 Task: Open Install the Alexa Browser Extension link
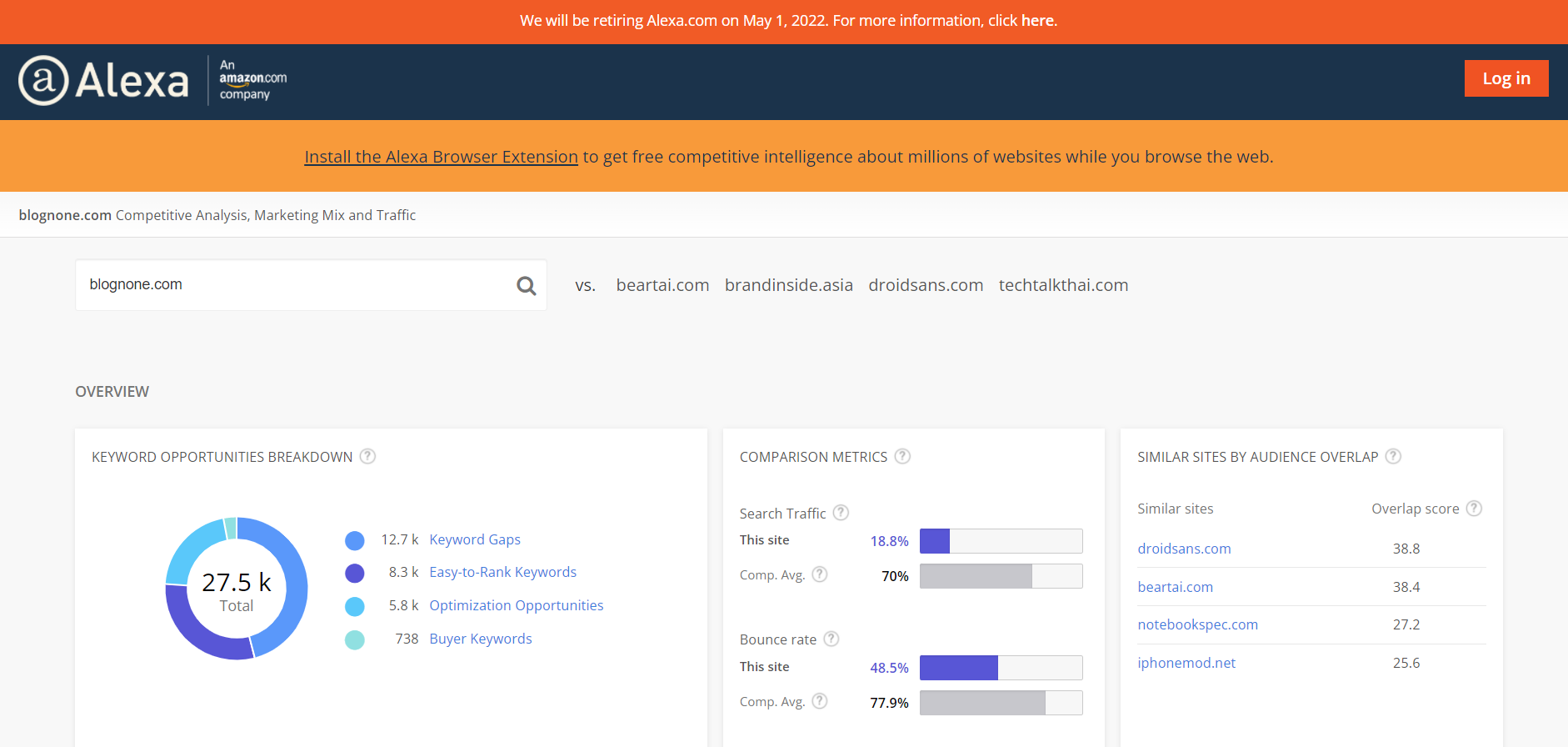(x=441, y=157)
